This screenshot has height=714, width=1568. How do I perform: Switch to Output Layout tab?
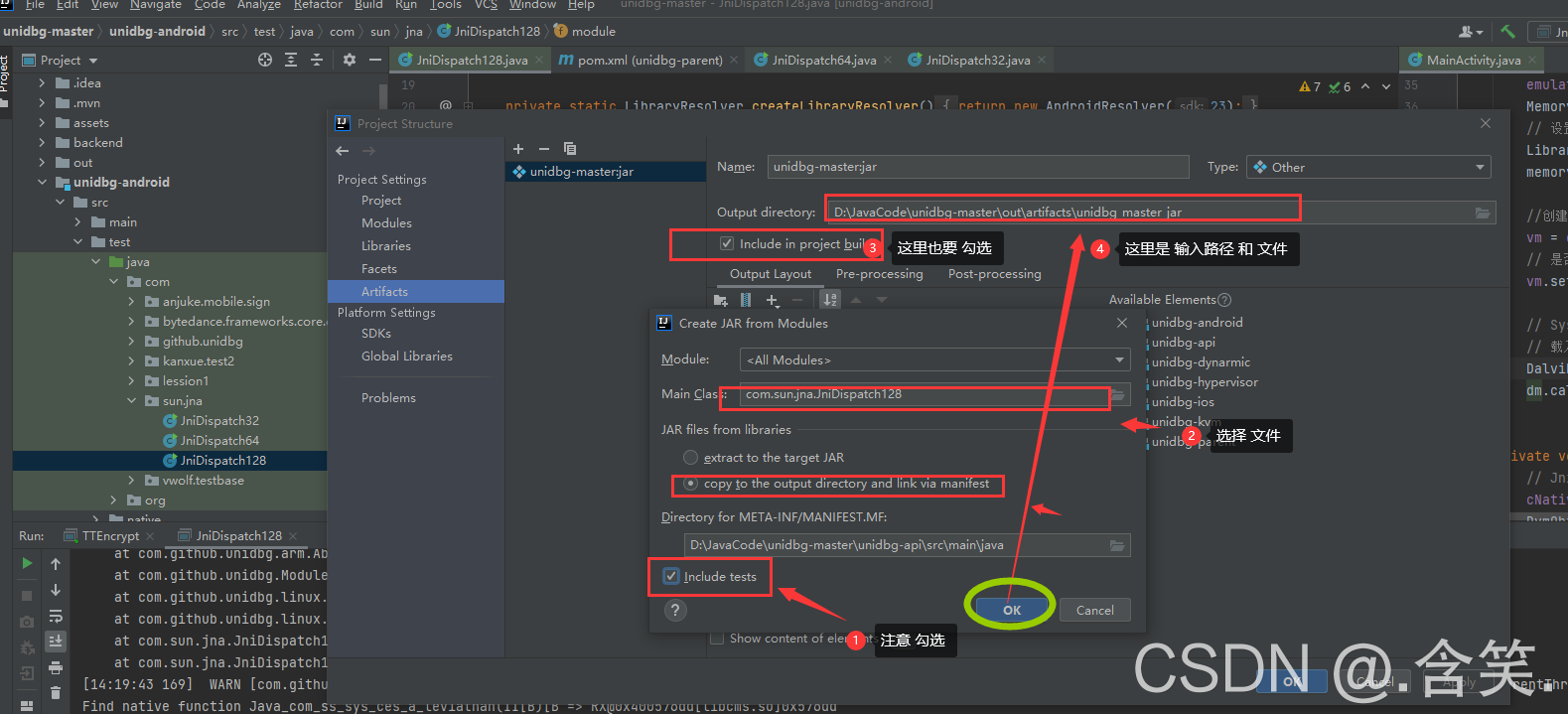(771, 274)
